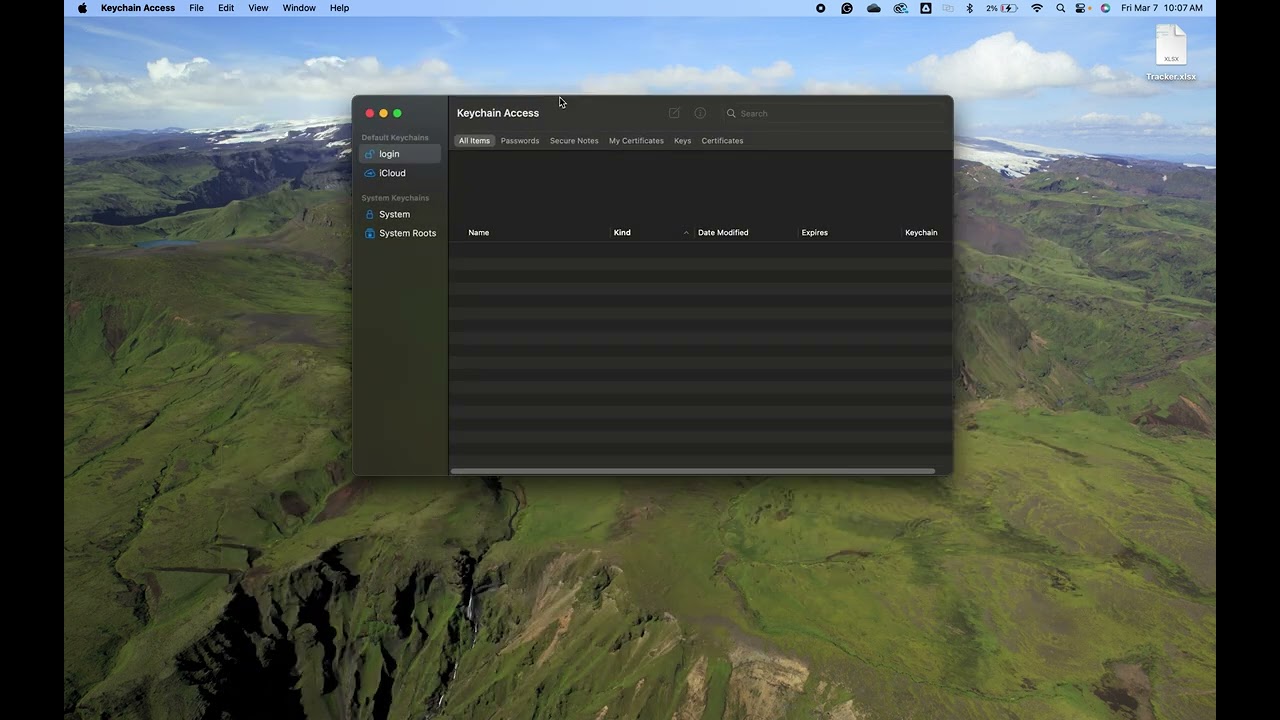Image resolution: width=1280 pixels, height=720 pixels.
Task: Select the Tracker.xlsx desktop file
Action: [1171, 53]
